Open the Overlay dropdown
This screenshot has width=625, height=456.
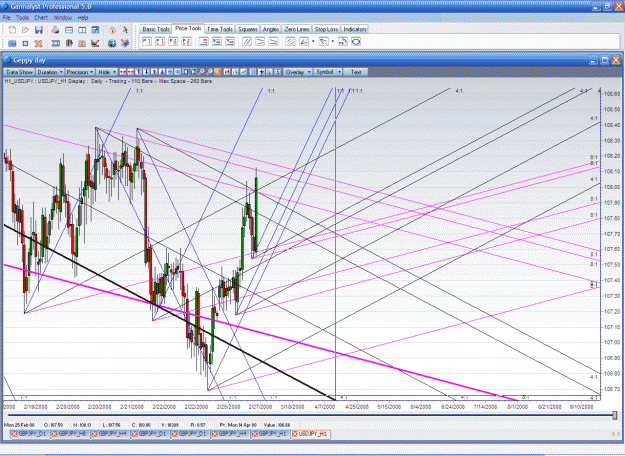pyautogui.click(x=298, y=72)
